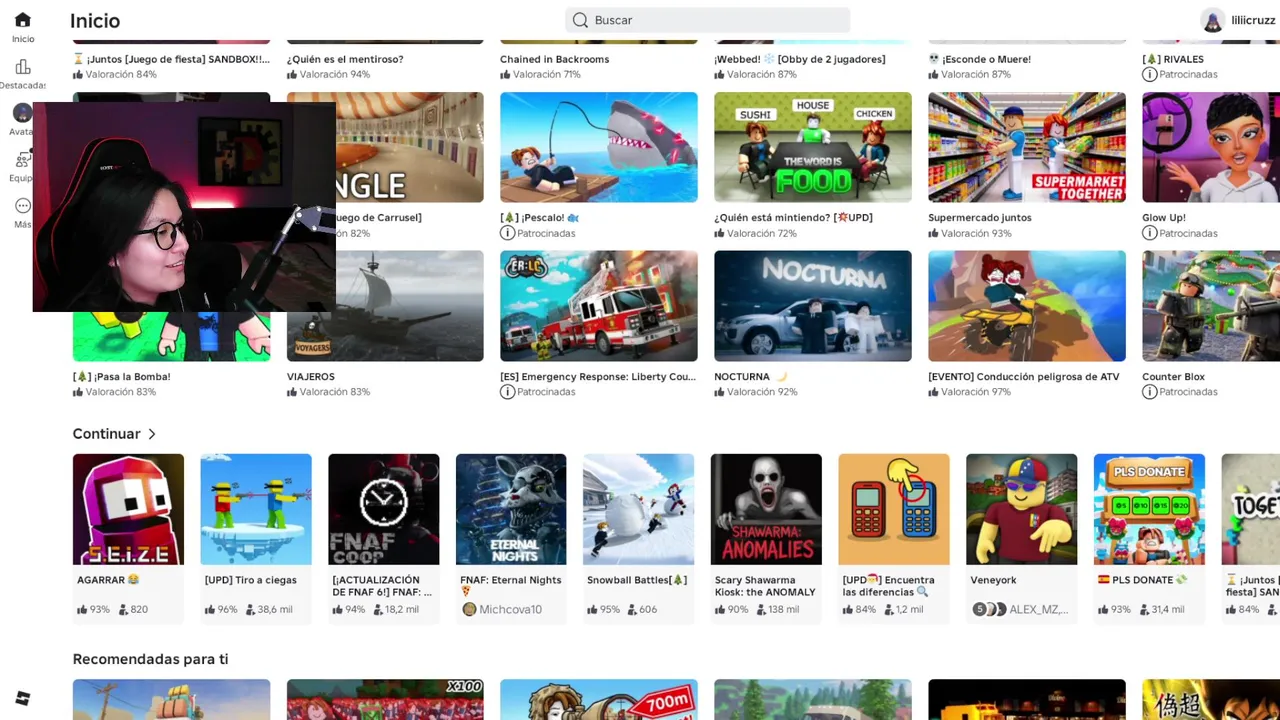Click player count icon for PLS DONATE
Screen dimensions: 1280x720
[1144, 609]
